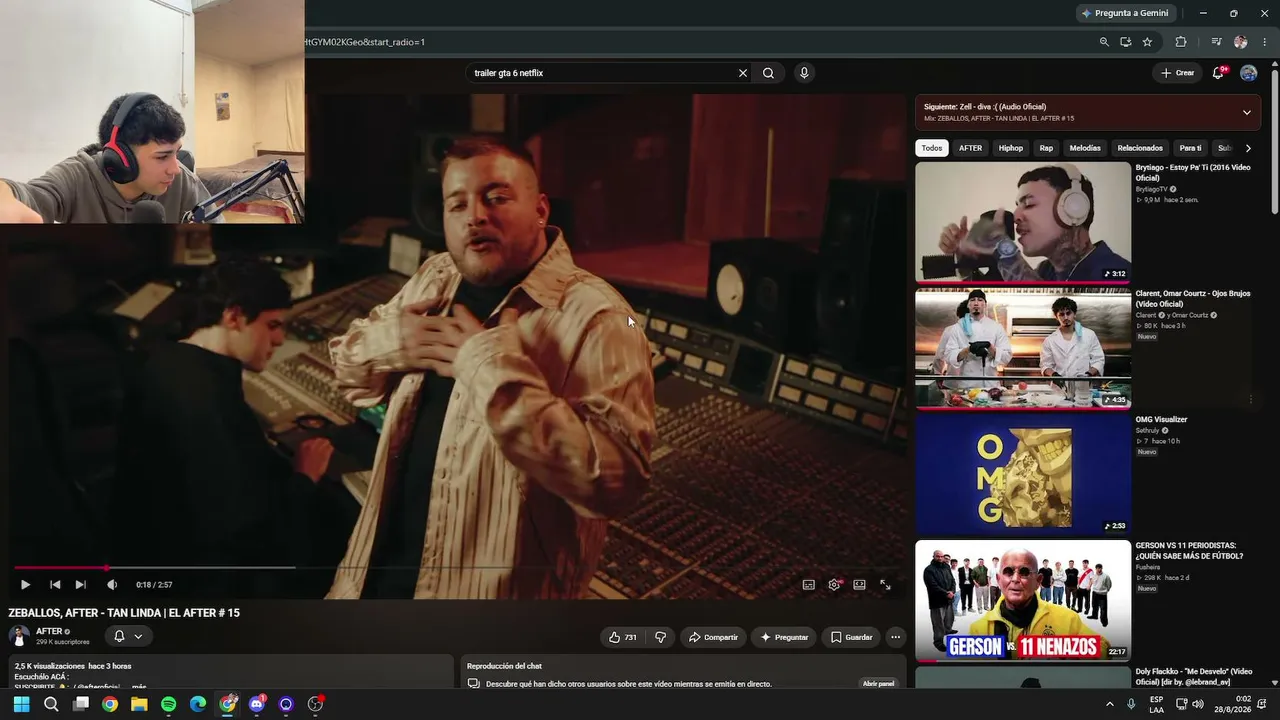Image resolution: width=1280 pixels, height=720 pixels.
Task: Open Gerson vs 11 Periodistas thumbnail
Action: (x=1023, y=600)
